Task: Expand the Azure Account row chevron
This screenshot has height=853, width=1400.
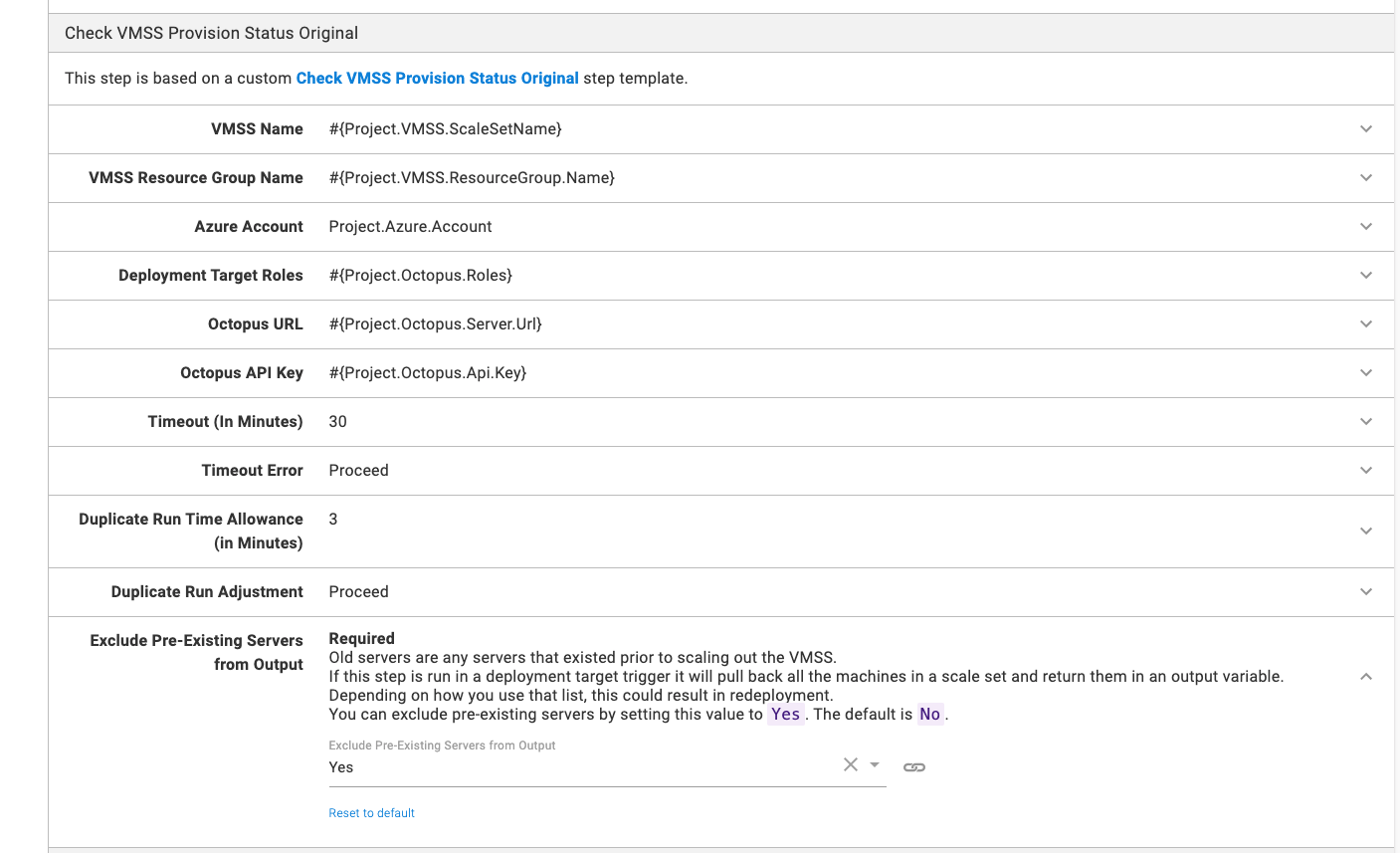Action: coord(1366,227)
